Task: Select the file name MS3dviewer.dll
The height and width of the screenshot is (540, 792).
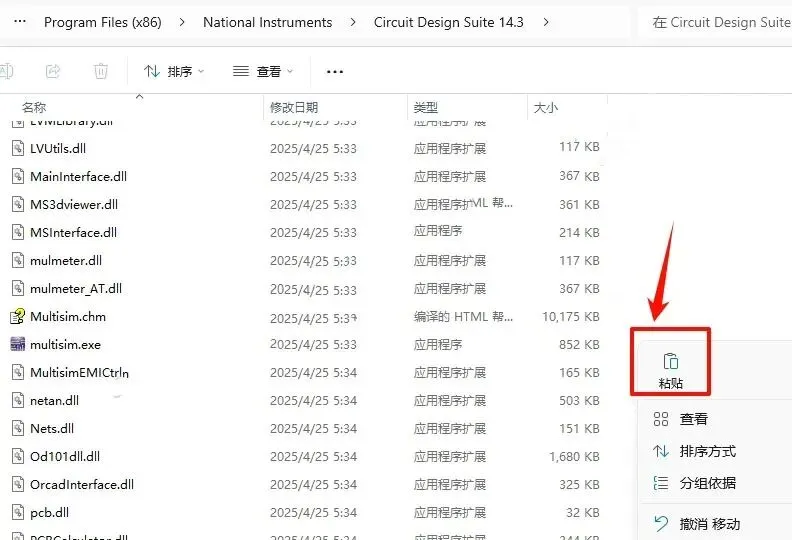Action: click(x=74, y=205)
